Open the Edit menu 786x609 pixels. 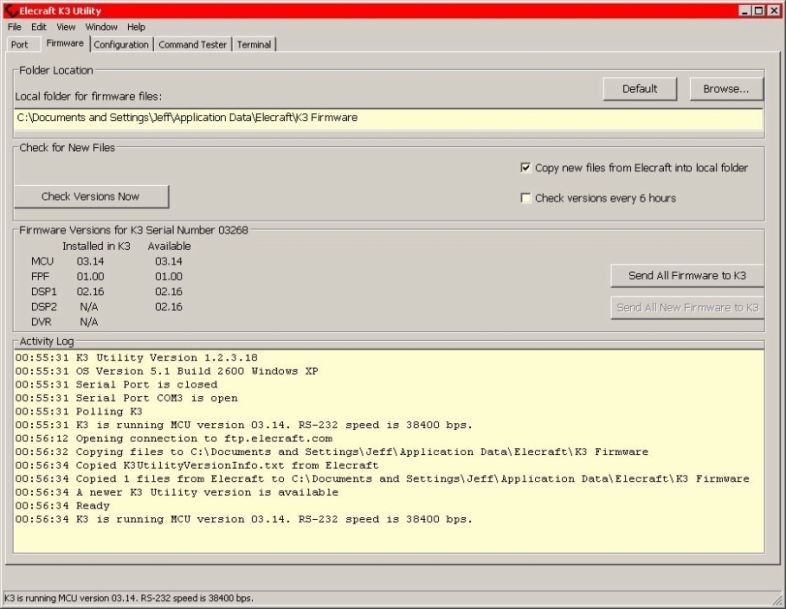click(x=39, y=27)
